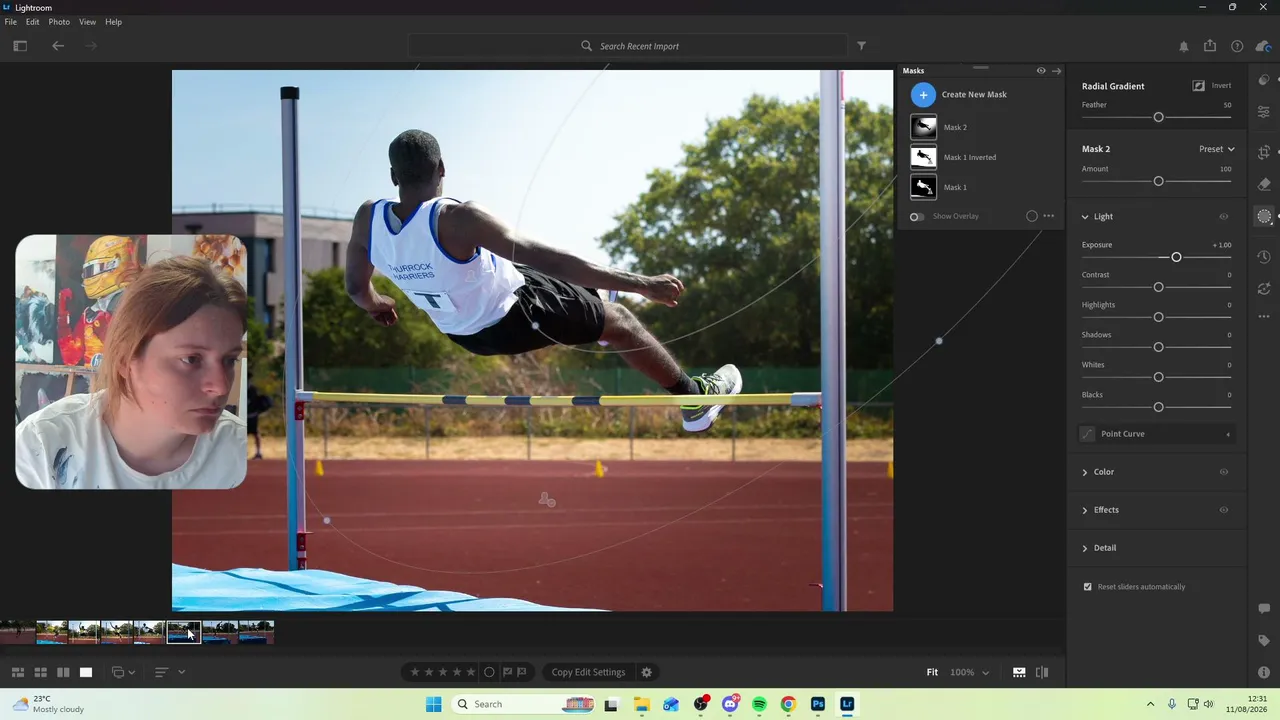Open the Edit menu
This screenshot has height=720, width=1280.
[33, 22]
